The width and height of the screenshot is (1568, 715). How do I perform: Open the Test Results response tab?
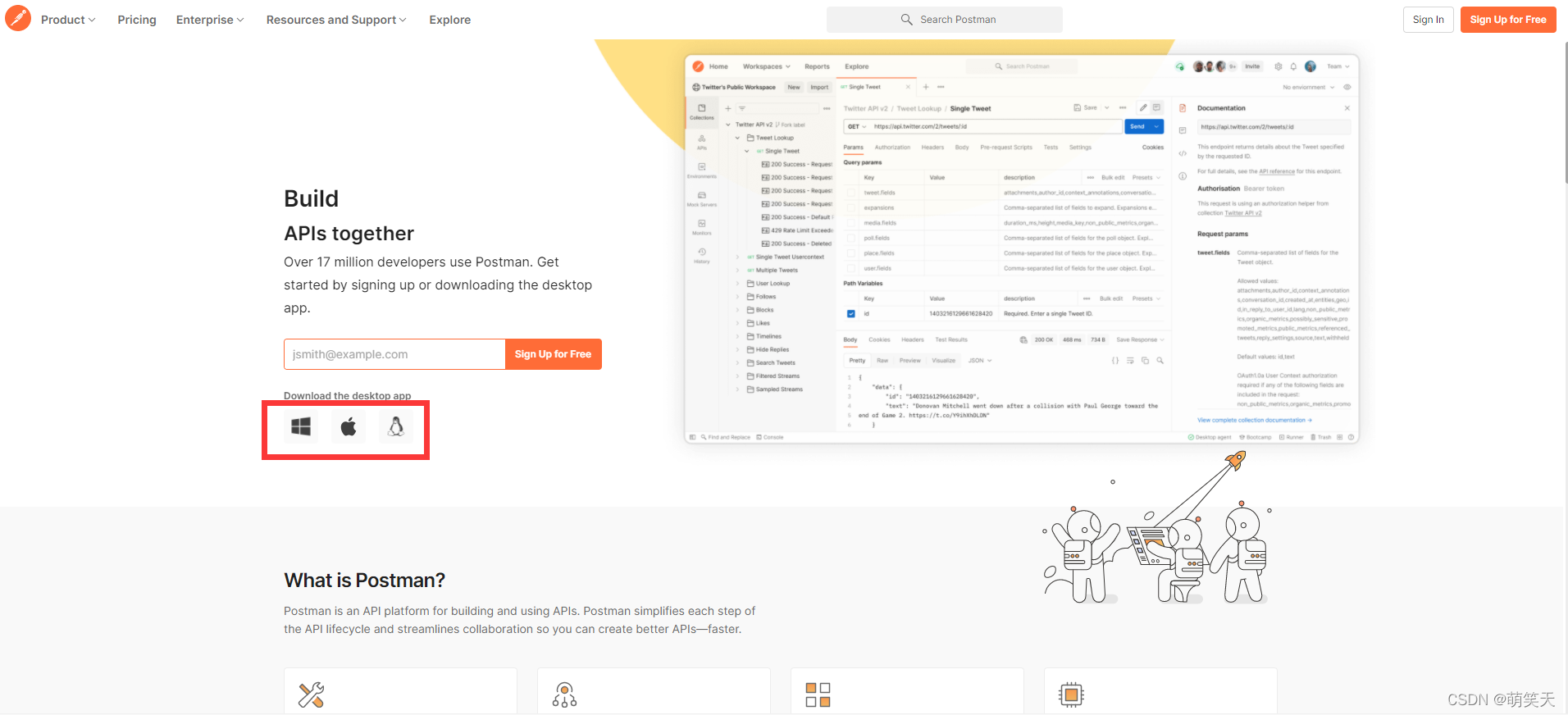pyautogui.click(x=951, y=339)
